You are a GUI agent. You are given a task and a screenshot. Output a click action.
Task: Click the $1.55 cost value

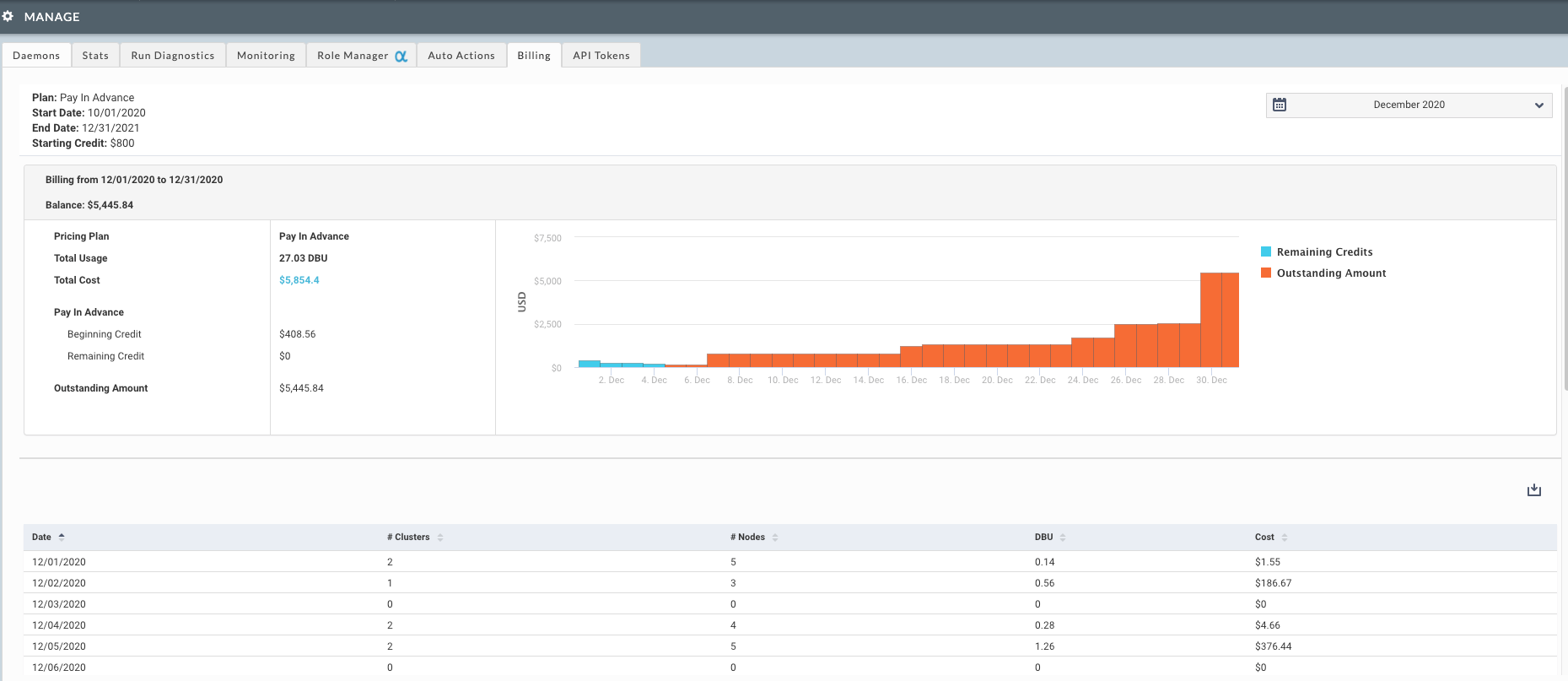point(1268,562)
